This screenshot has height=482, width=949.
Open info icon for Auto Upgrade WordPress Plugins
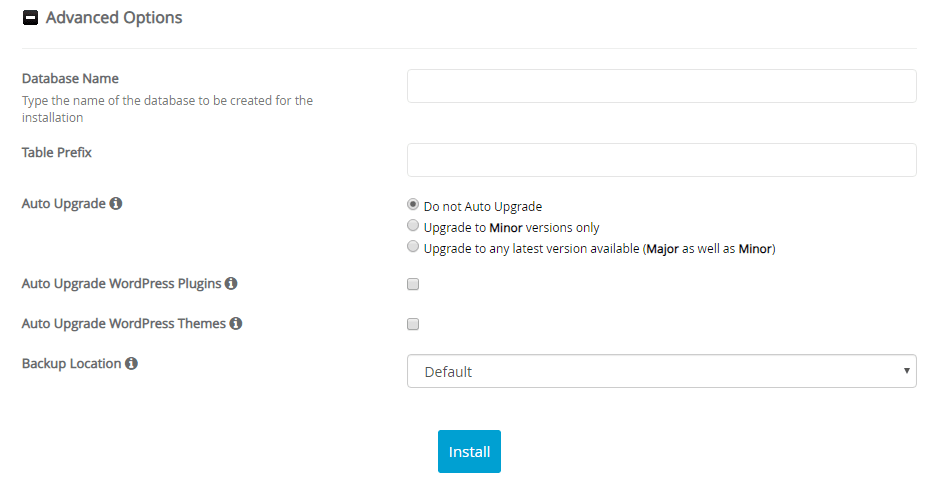coord(231,284)
